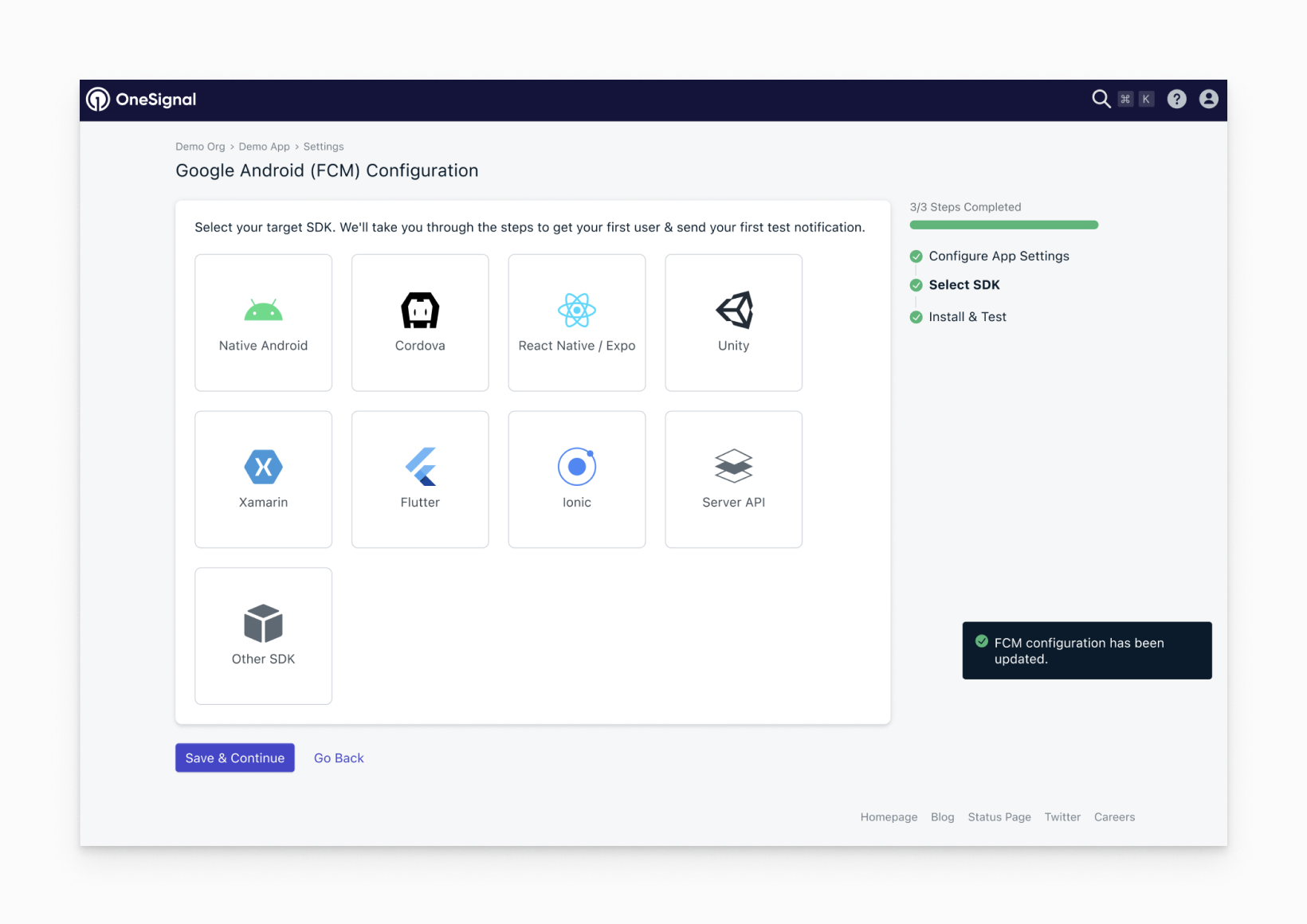Click the command key shortcut badge
The width and height of the screenshot is (1307, 924).
[x=1125, y=99]
